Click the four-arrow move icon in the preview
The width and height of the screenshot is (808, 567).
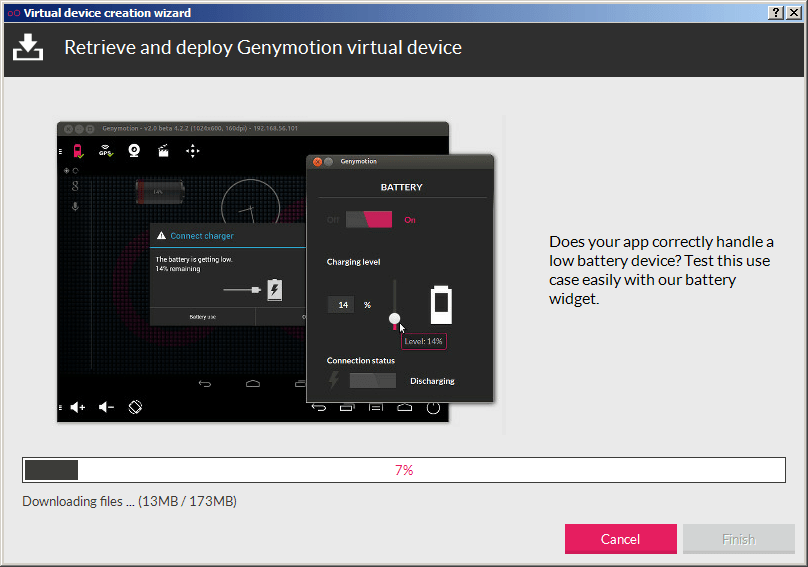193,151
